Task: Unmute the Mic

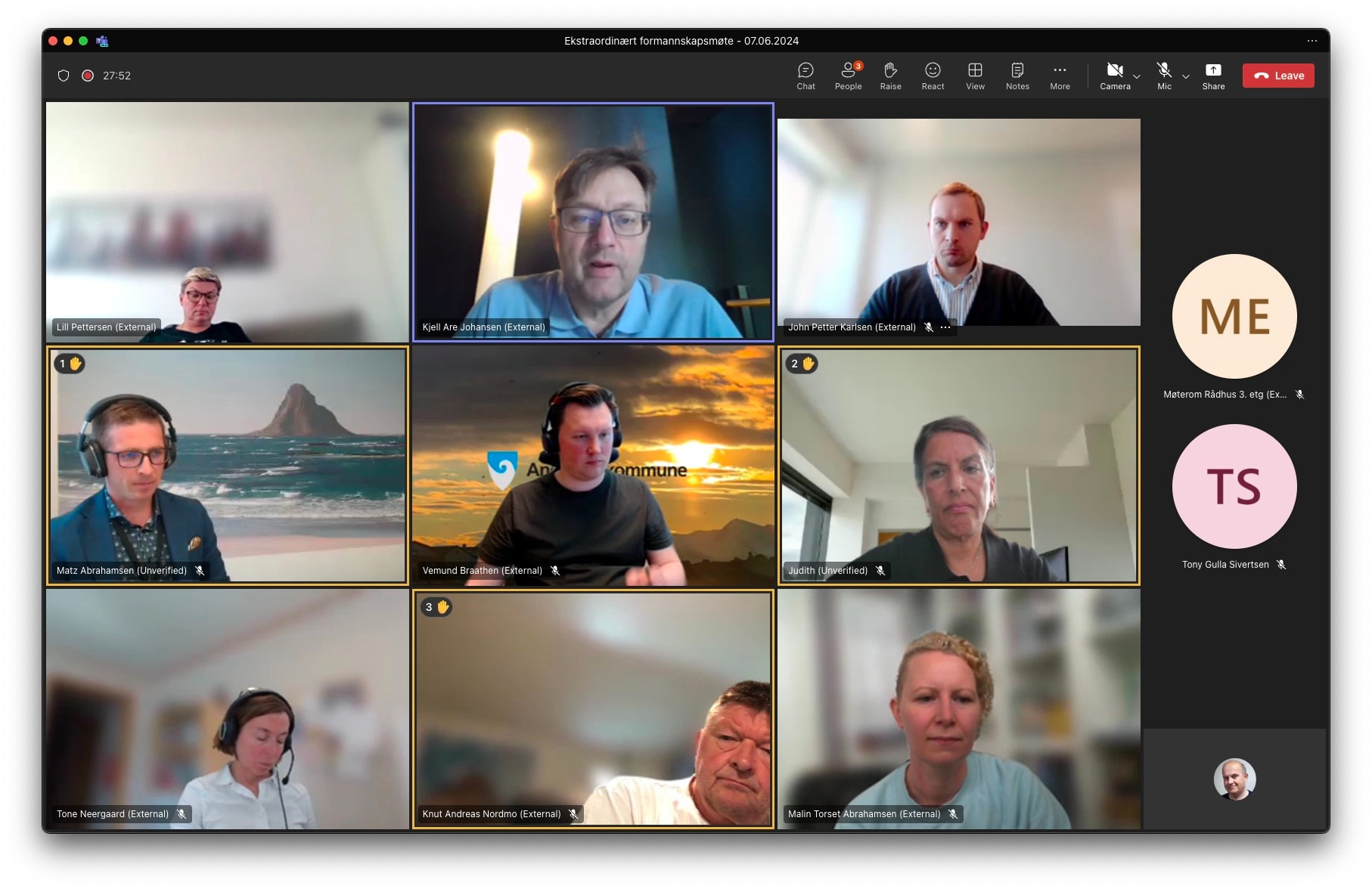Action: [x=1164, y=76]
